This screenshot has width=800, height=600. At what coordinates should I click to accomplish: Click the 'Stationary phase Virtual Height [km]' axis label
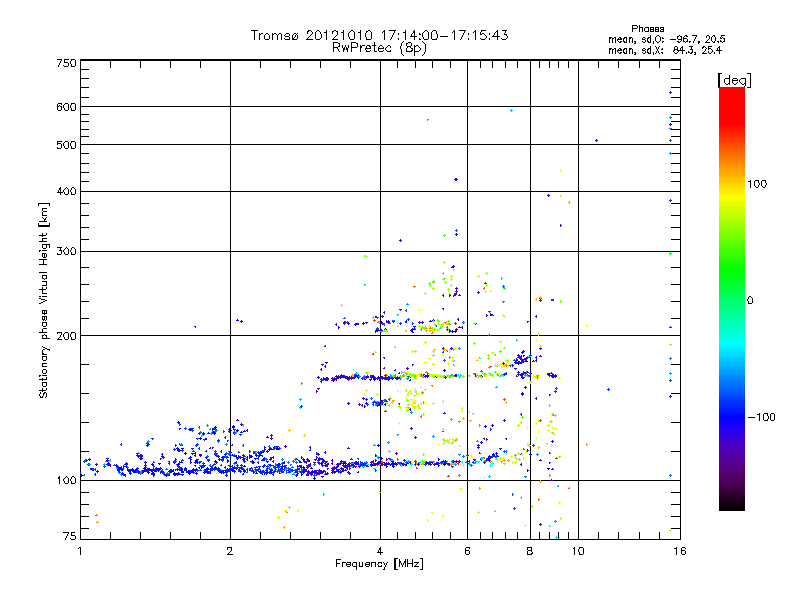click(x=44, y=301)
